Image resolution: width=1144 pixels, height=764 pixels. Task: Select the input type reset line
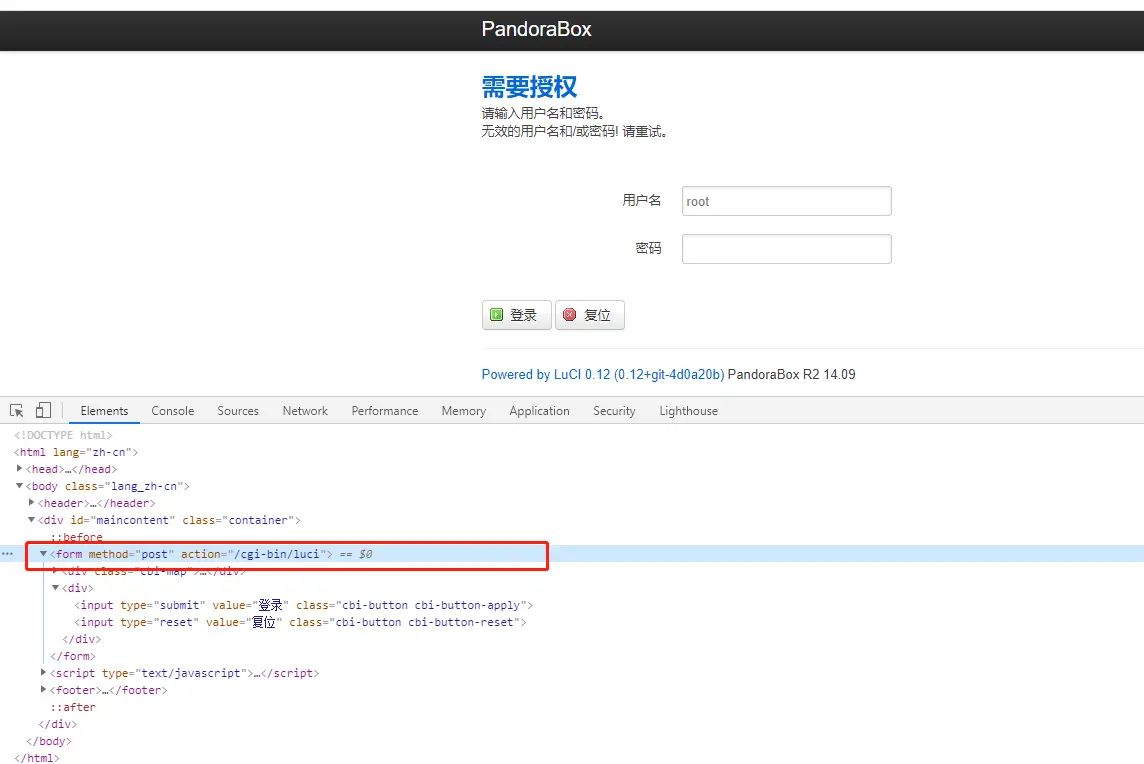click(300, 622)
